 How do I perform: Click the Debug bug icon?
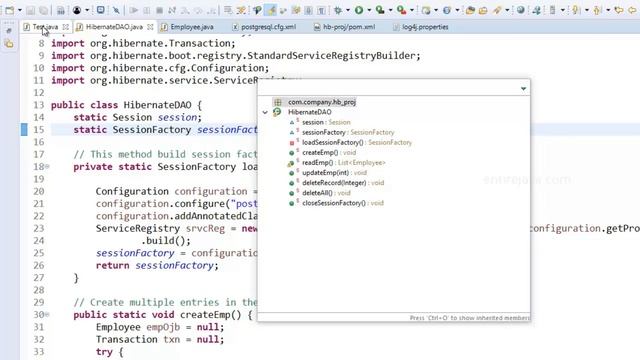338,10
